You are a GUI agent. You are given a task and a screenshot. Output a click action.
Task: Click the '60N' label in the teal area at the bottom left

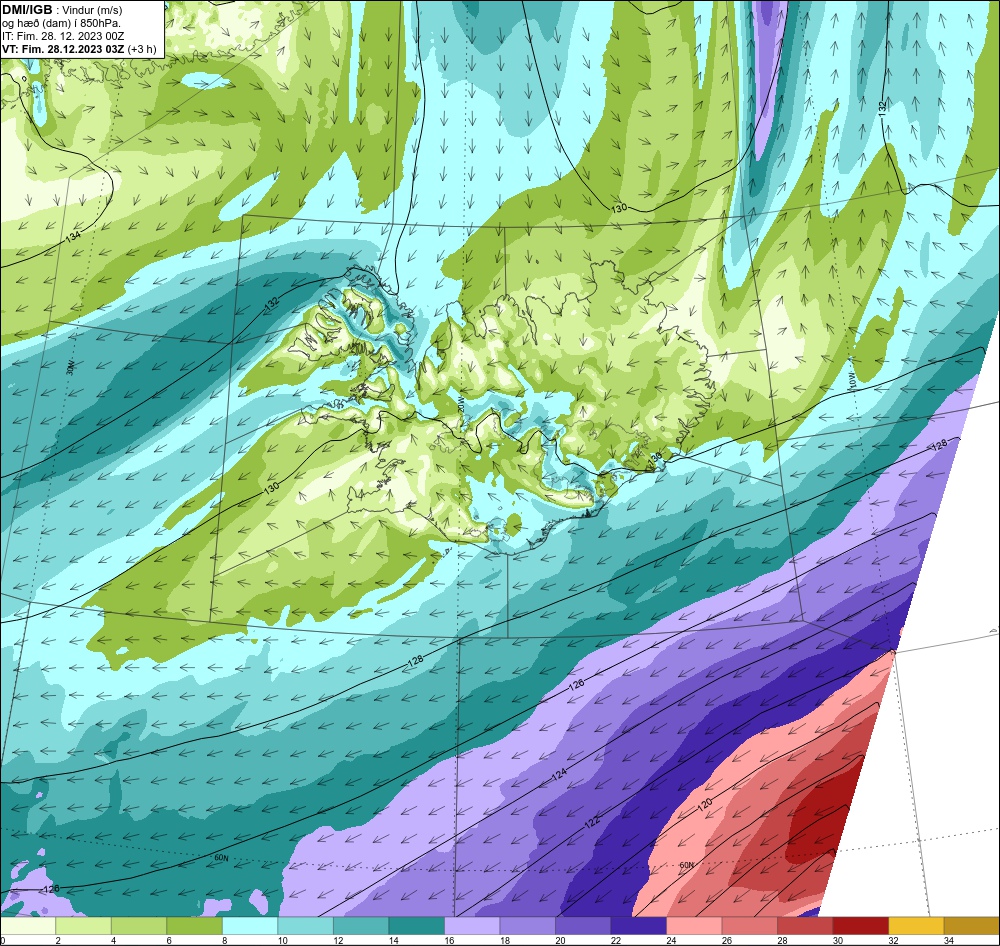[221, 858]
